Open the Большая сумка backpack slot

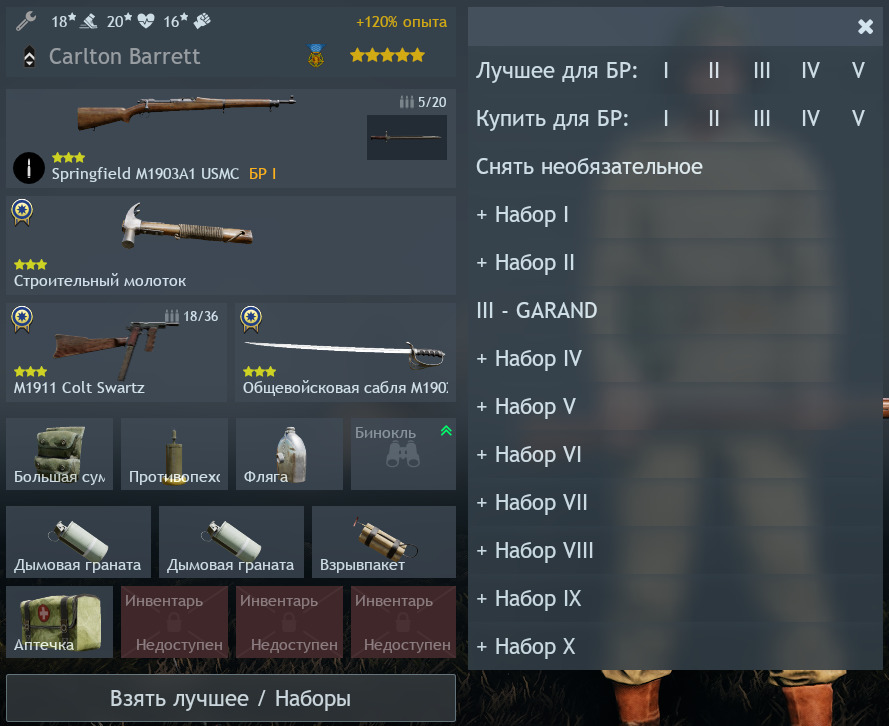tap(60, 454)
